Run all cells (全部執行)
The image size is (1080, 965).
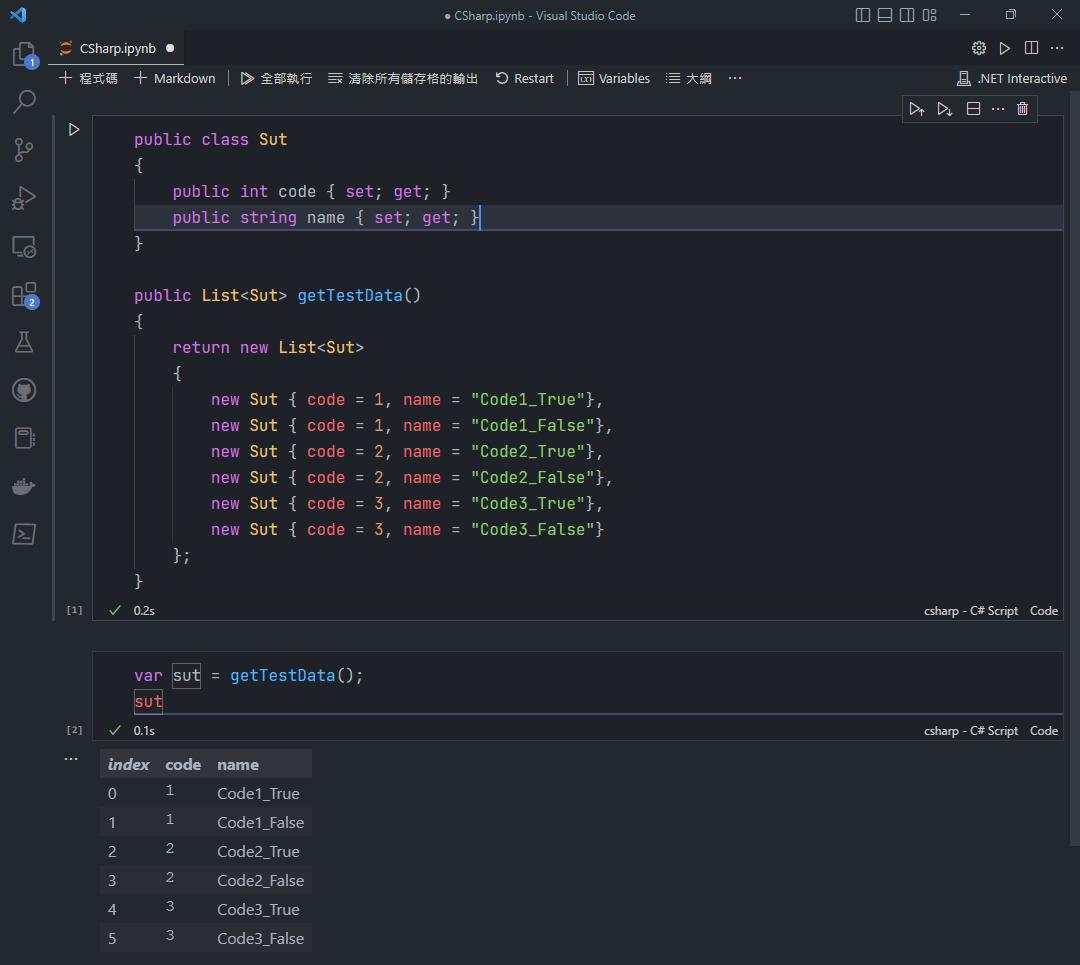pos(276,79)
